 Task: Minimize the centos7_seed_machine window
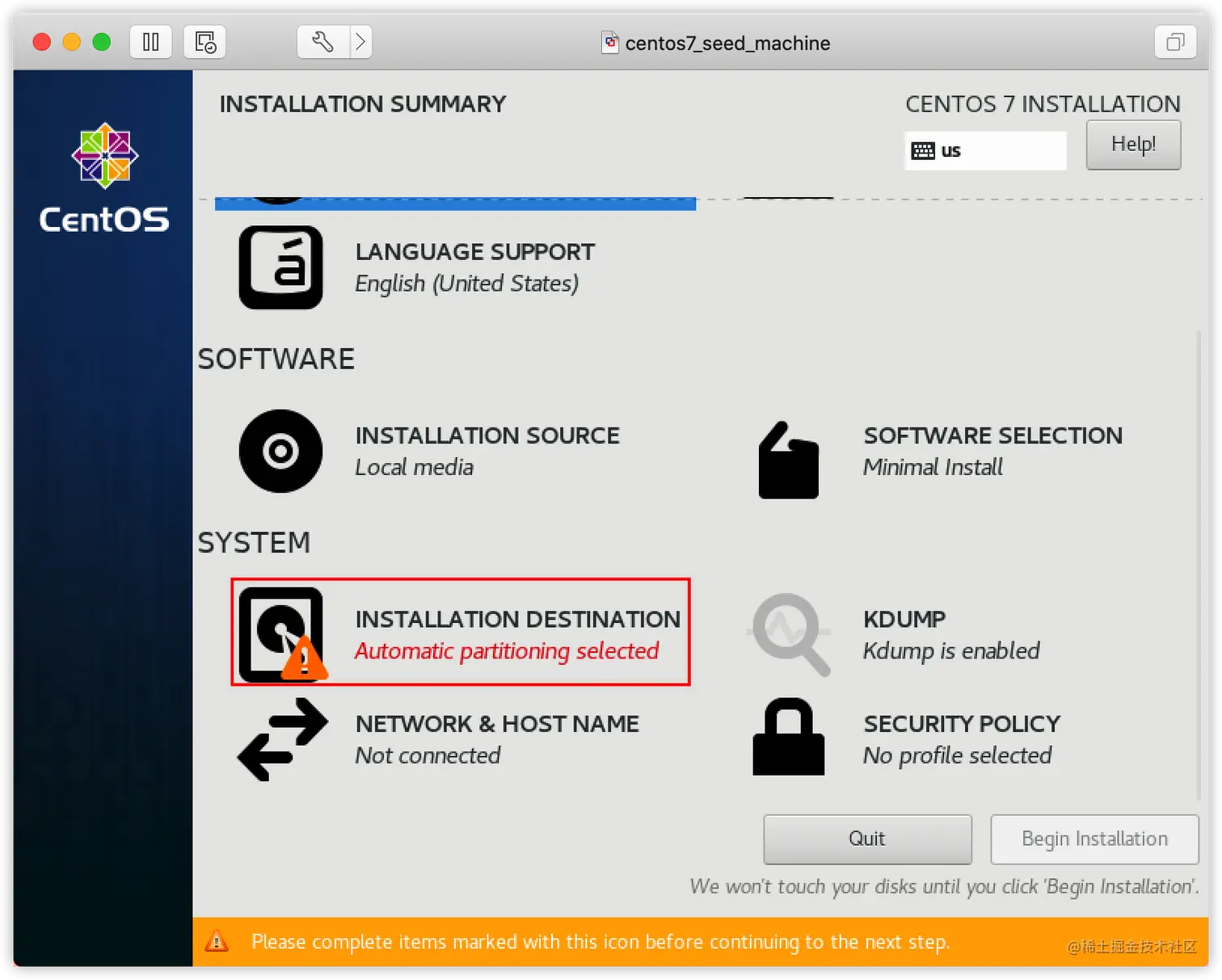(72, 42)
